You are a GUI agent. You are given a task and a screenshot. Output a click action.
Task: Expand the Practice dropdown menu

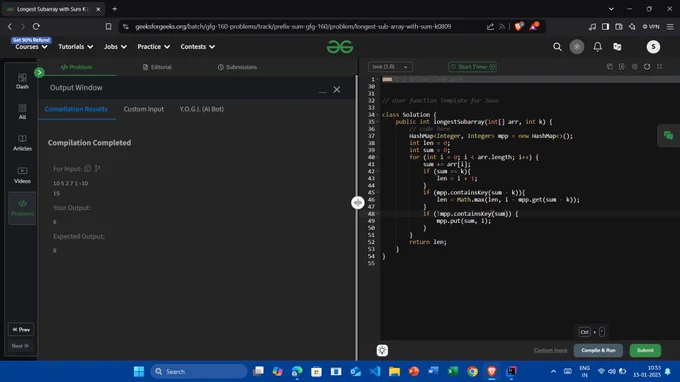(x=154, y=47)
